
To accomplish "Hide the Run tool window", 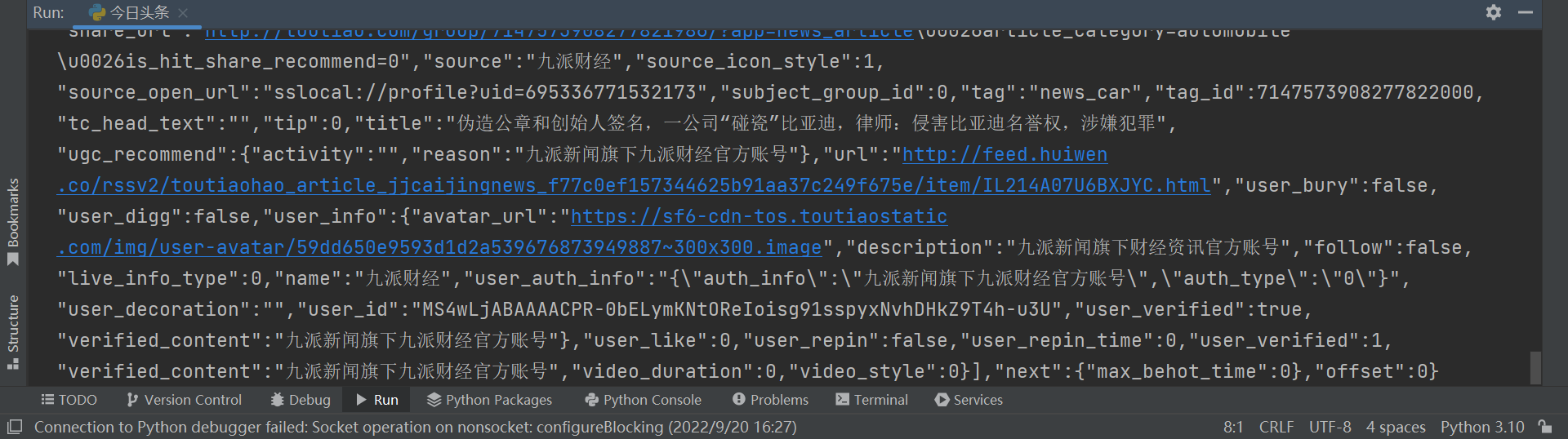I will click(1525, 12).
